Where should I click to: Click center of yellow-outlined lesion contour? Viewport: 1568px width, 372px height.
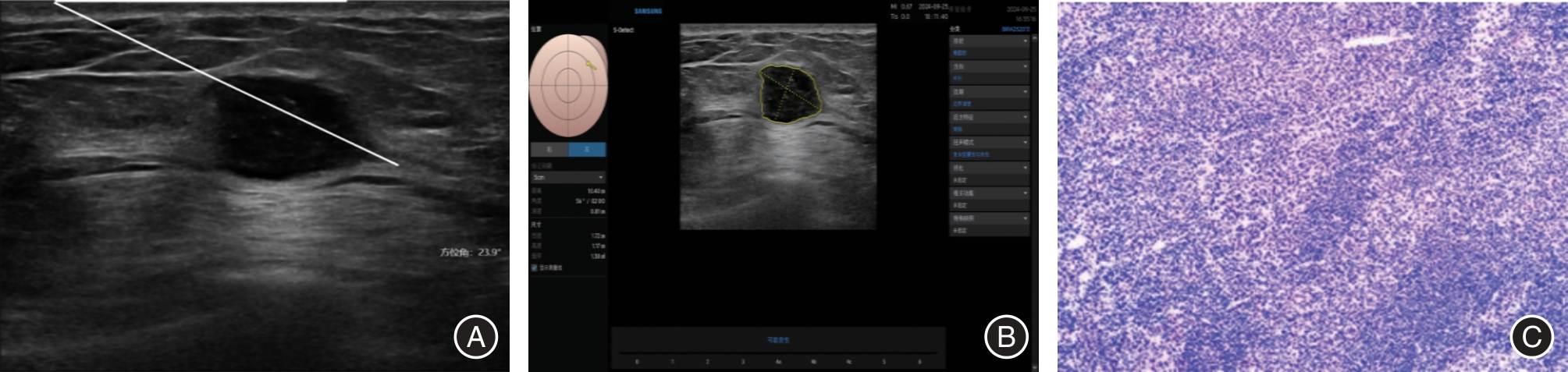791,94
